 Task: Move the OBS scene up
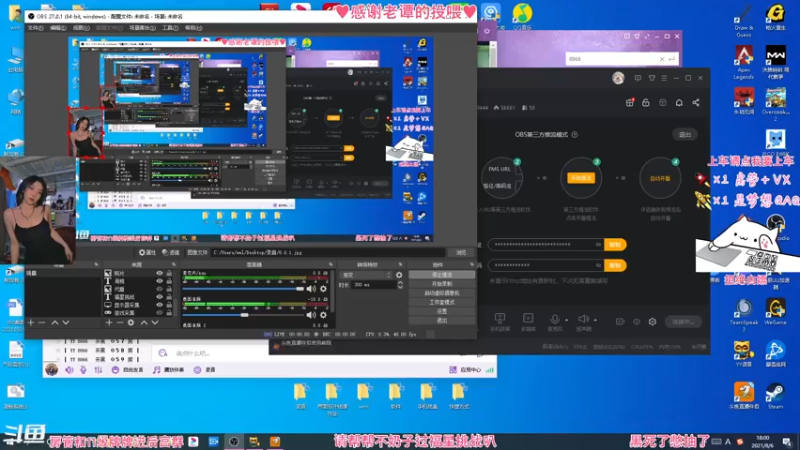(55, 322)
